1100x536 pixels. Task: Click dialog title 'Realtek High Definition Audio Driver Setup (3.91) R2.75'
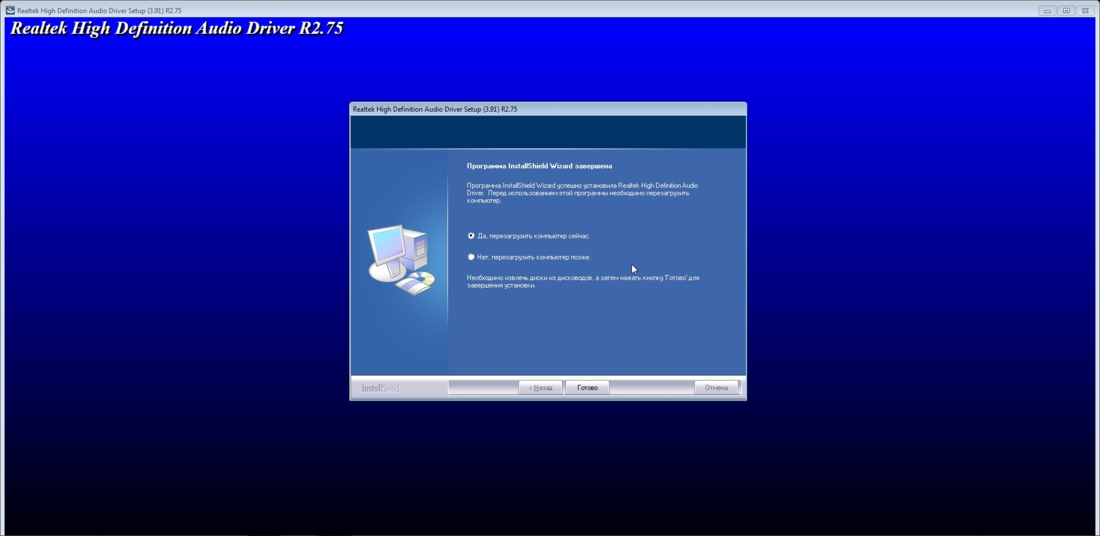(435, 109)
